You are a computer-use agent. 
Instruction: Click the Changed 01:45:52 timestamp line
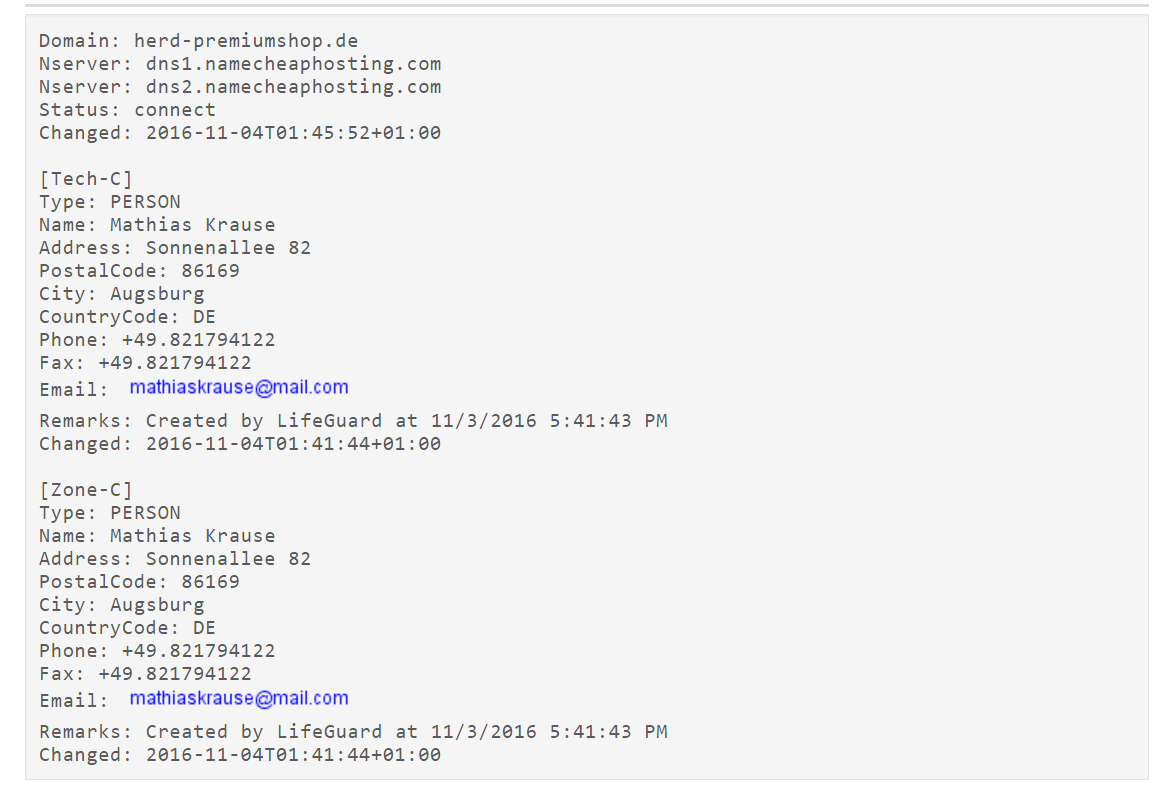240,133
